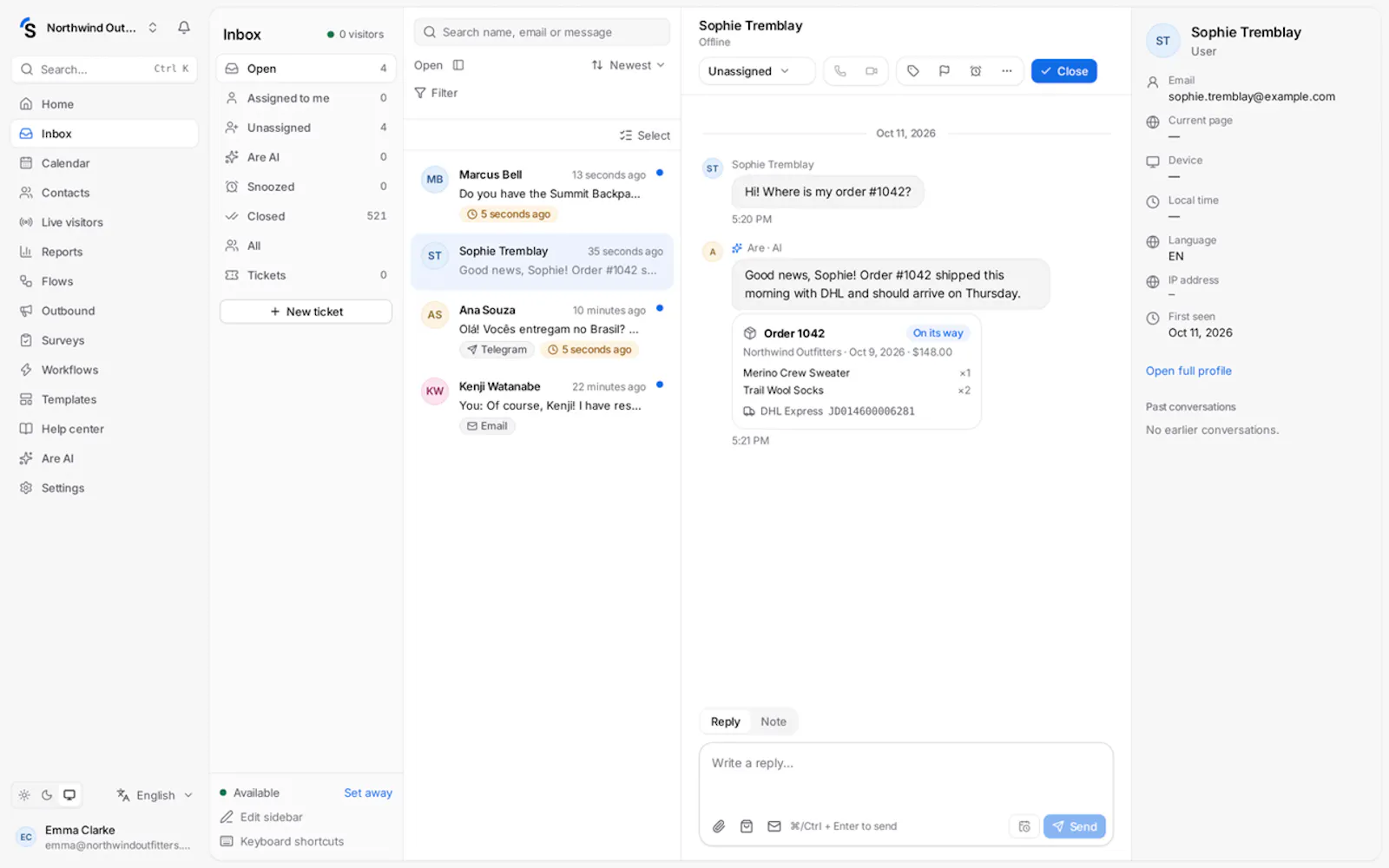This screenshot has height=868, width=1389.
Task: Open more options ellipsis in the conversation header
Action: (x=1007, y=71)
